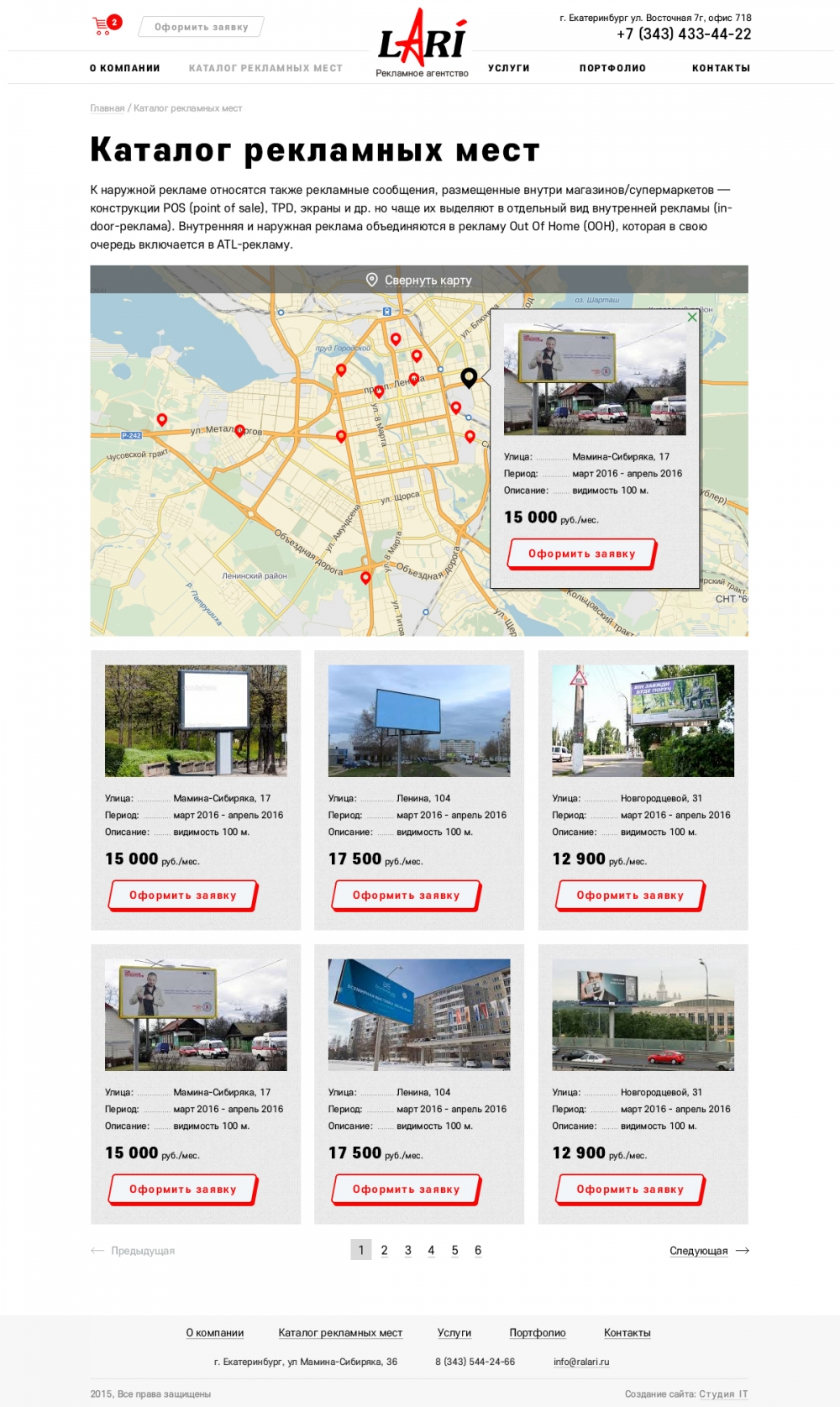Open footer О компании link
840x1407 pixels.
215,1333
